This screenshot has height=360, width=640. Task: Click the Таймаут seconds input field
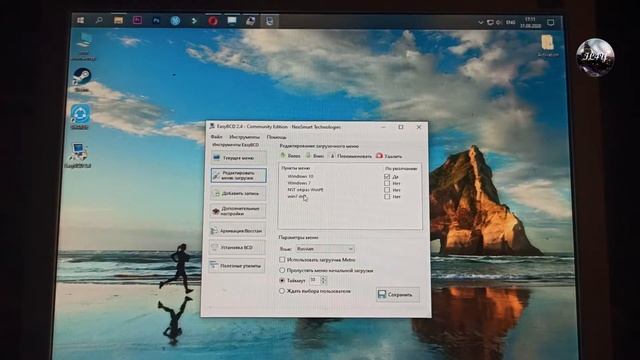pyautogui.click(x=314, y=280)
